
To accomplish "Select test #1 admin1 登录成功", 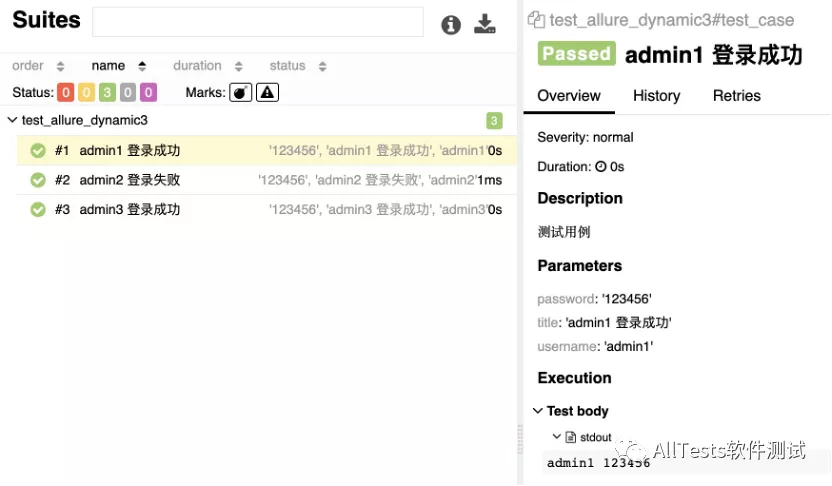I will click(267, 150).
